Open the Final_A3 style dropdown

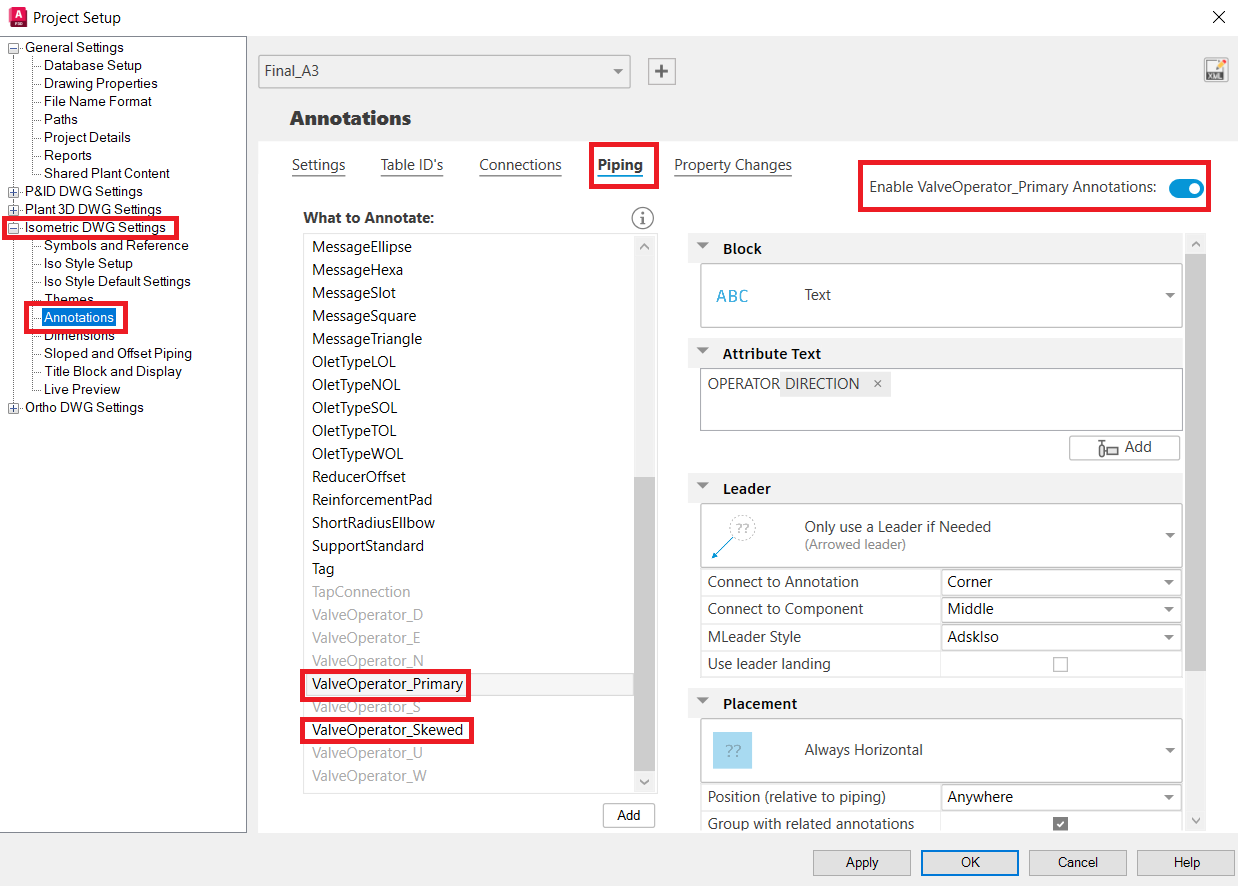click(x=444, y=71)
